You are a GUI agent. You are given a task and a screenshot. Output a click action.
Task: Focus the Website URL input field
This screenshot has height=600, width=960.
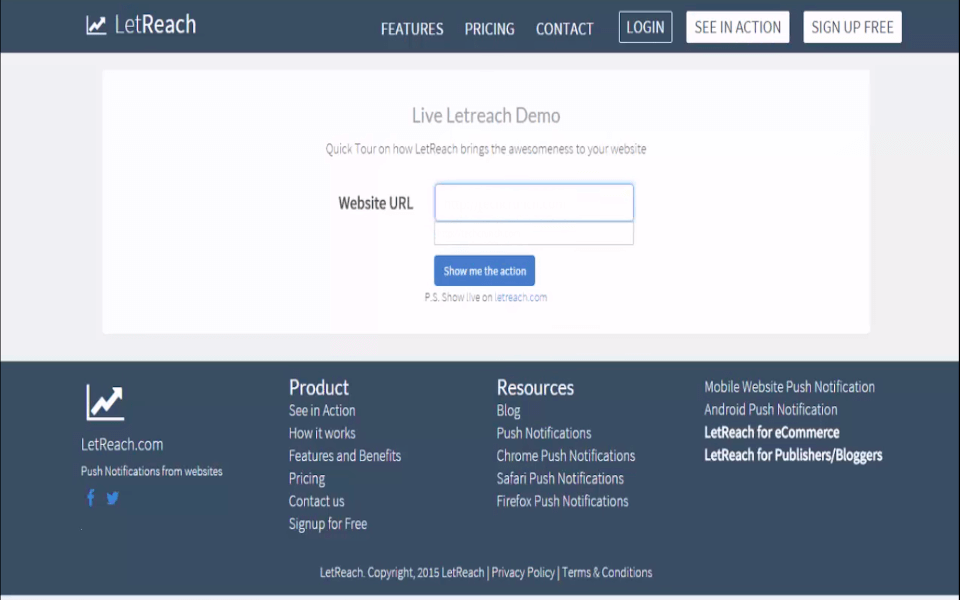534,203
